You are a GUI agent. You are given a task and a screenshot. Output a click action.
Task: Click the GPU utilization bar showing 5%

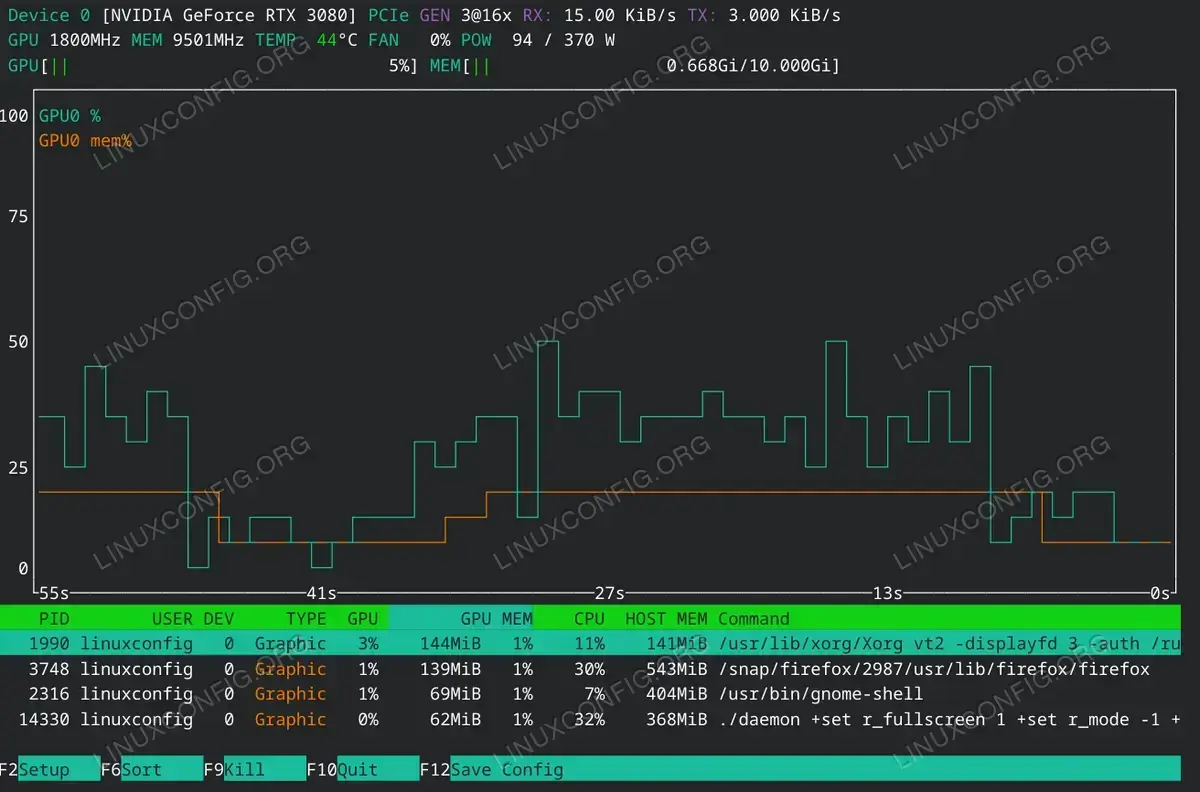click(212, 65)
